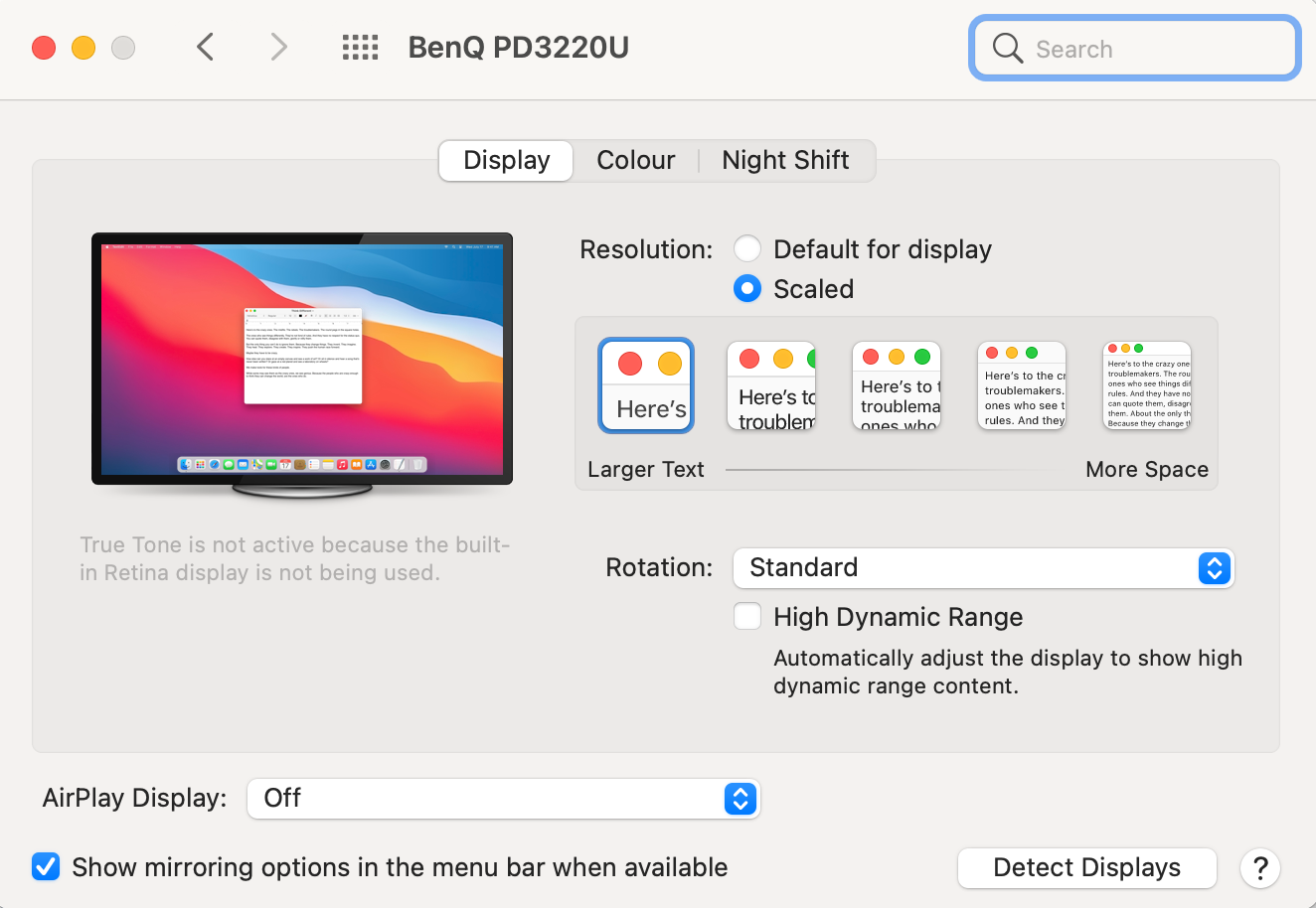Open the AirPlay Display dropdown
The height and width of the screenshot is (908, 1316).
click(x=503, y=798)
